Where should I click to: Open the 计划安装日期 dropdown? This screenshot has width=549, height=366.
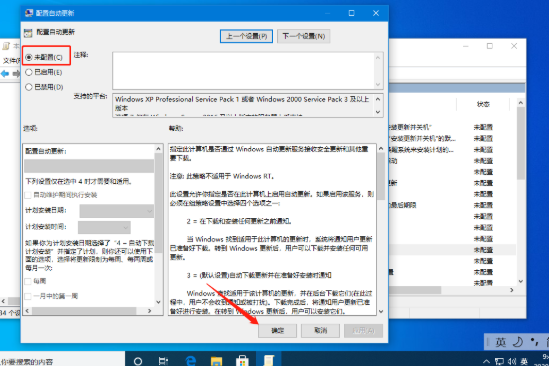[117, 211]
